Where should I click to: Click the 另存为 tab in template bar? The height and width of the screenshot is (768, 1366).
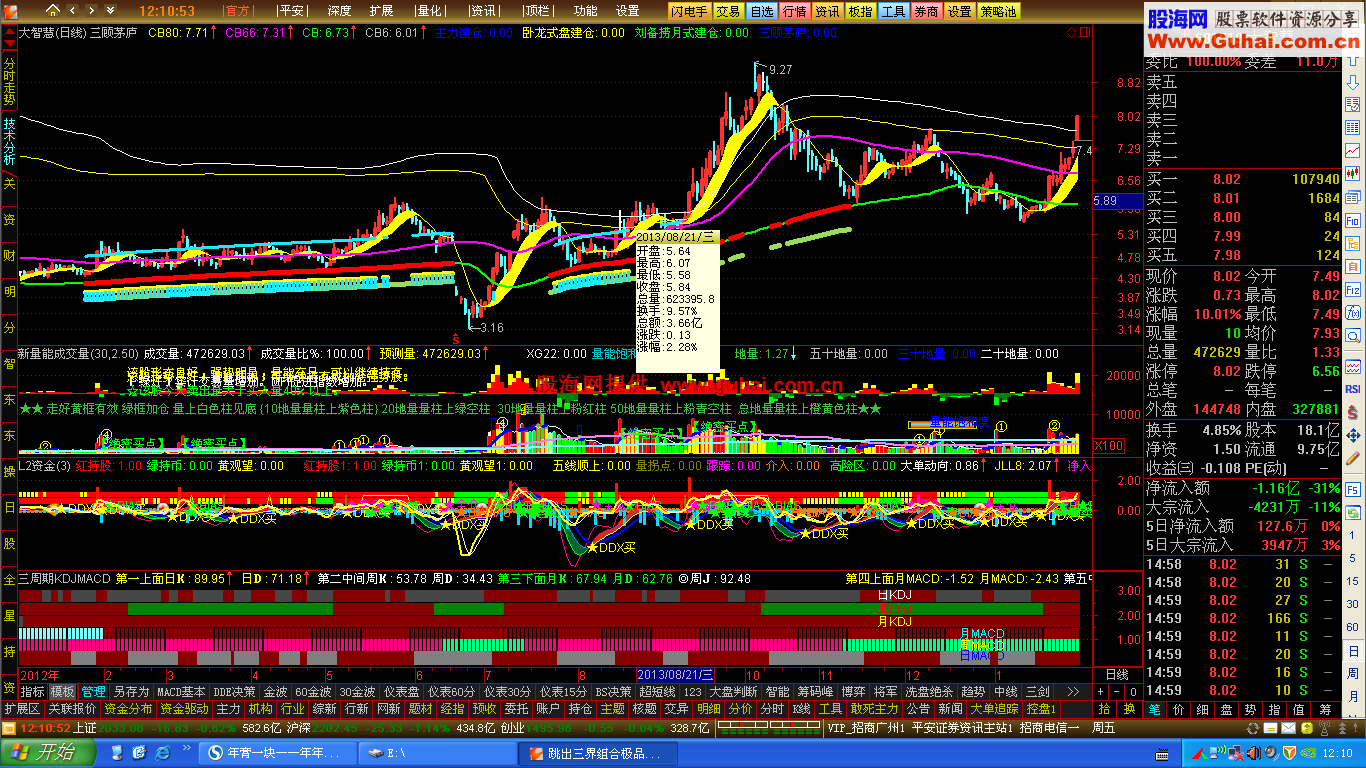[131, 691]
